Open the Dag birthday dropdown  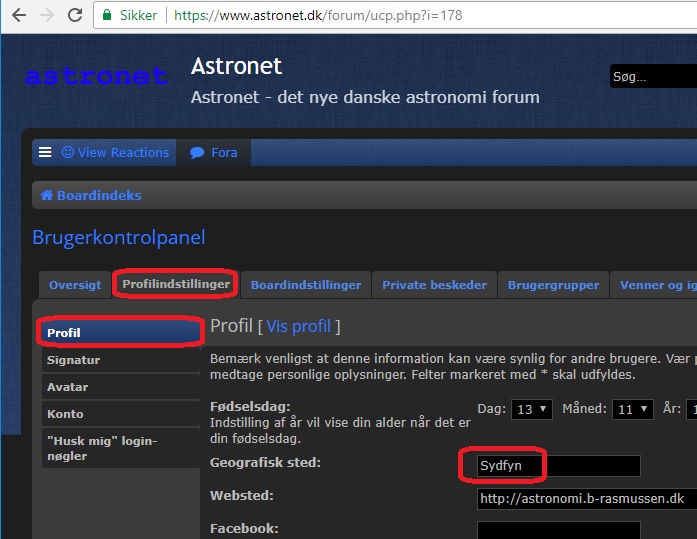532,409
